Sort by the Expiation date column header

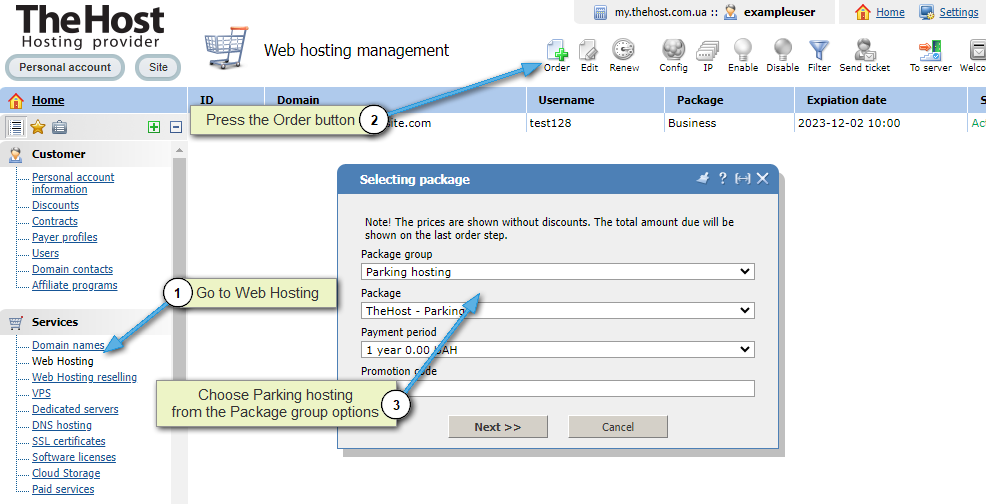click(881, 100)
